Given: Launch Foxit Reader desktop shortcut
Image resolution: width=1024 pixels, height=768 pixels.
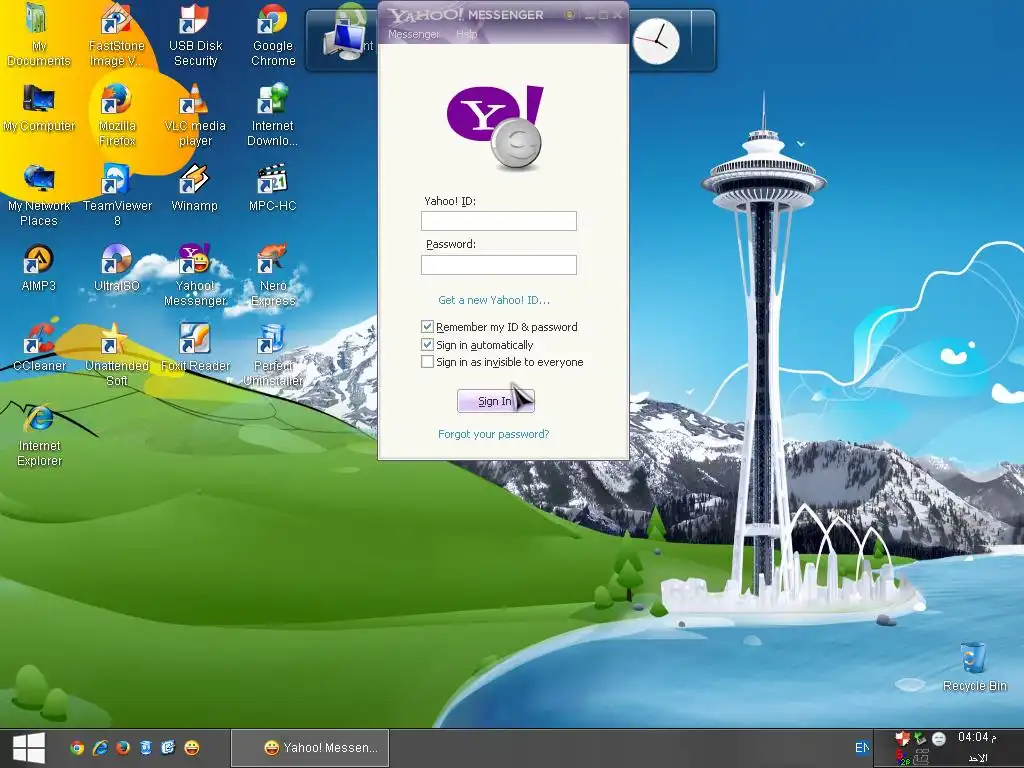Looking at the screenshot, I should [195, 347].
